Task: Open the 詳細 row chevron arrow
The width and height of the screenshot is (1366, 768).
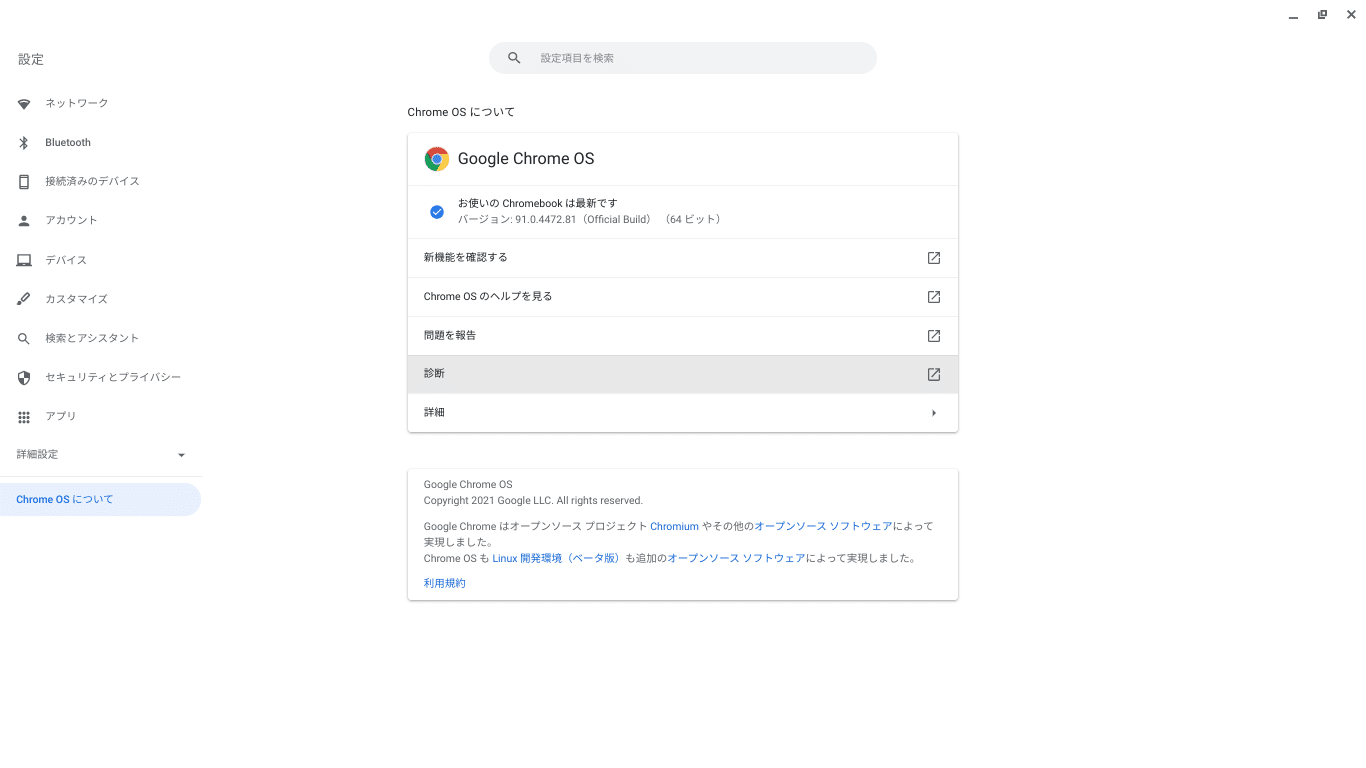Action: pyautogui.click(x=934, y=413)
